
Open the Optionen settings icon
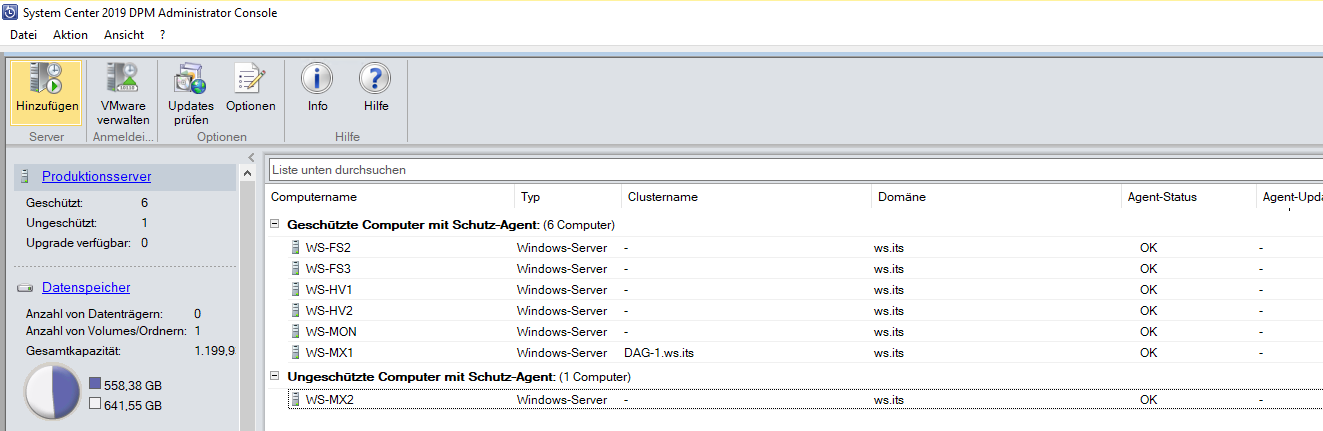[x=250, y=79]
